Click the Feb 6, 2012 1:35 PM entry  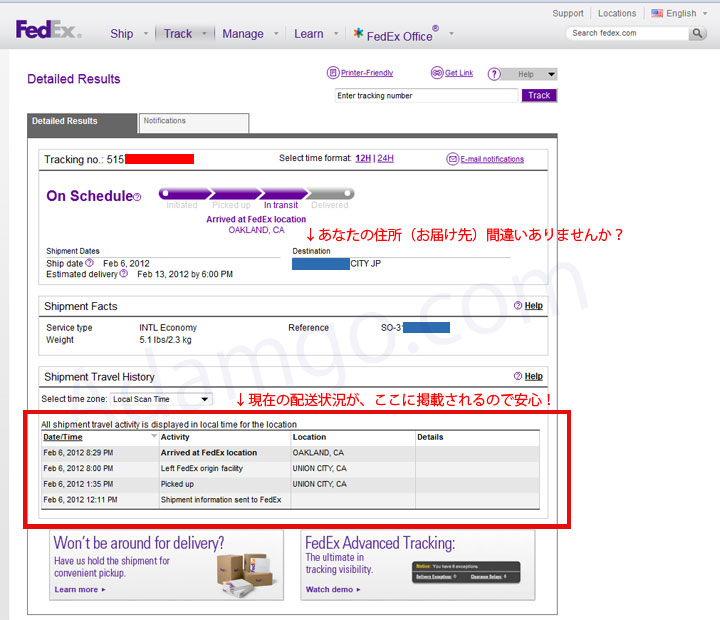pos(78,484)
